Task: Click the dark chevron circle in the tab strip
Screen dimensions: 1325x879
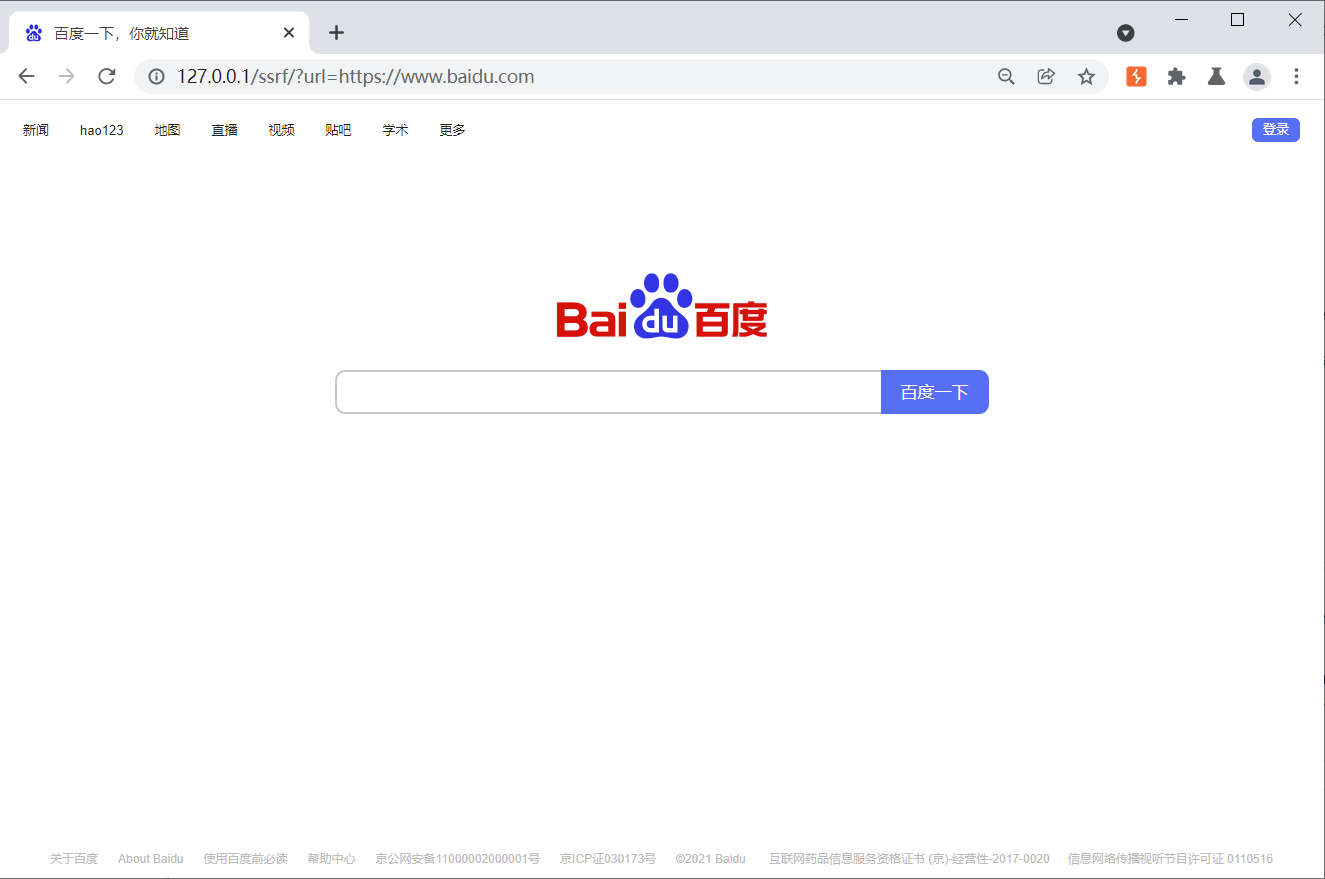Action: point(1125,32)
